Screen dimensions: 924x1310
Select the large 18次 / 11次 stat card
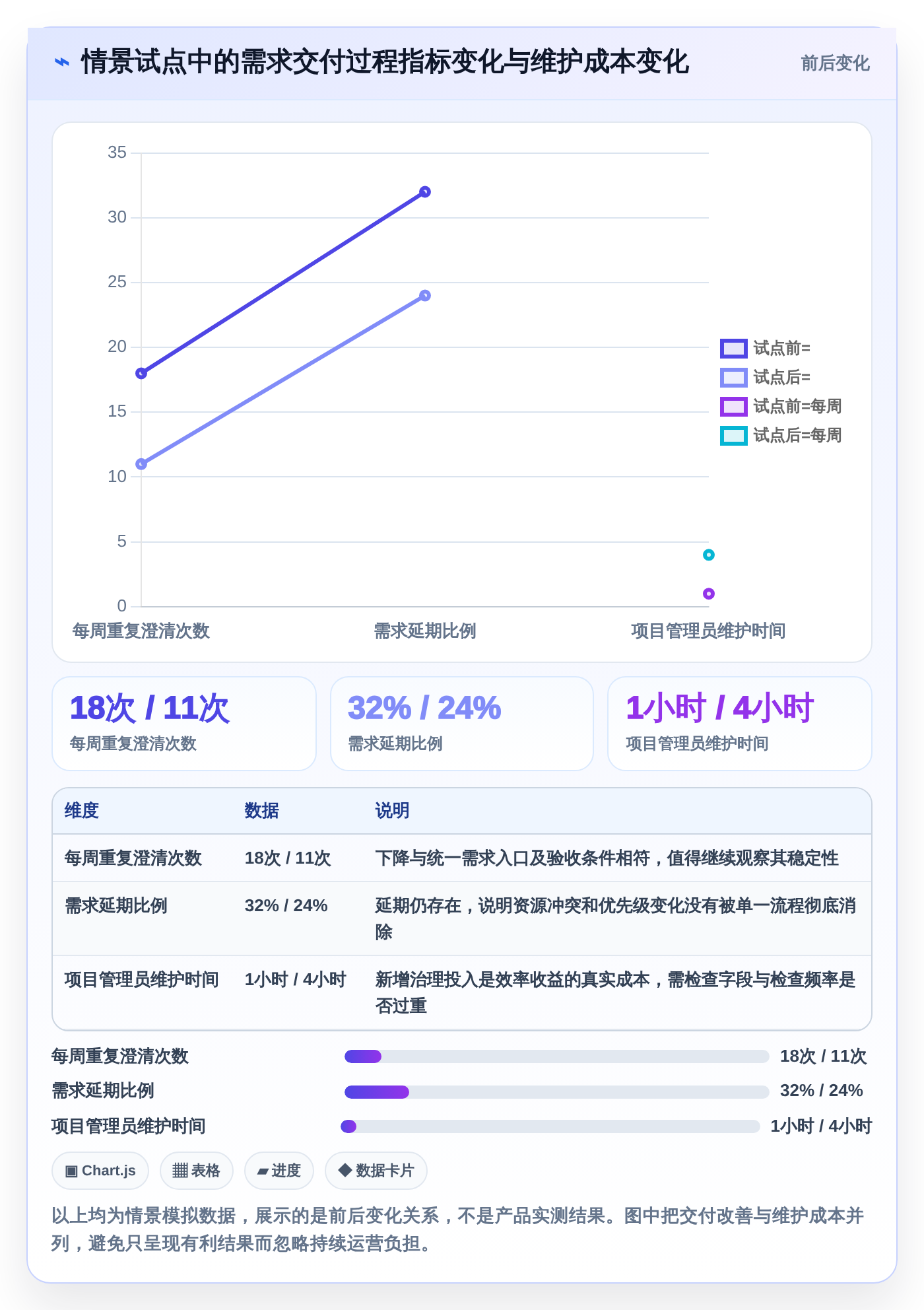click(184, 724)
